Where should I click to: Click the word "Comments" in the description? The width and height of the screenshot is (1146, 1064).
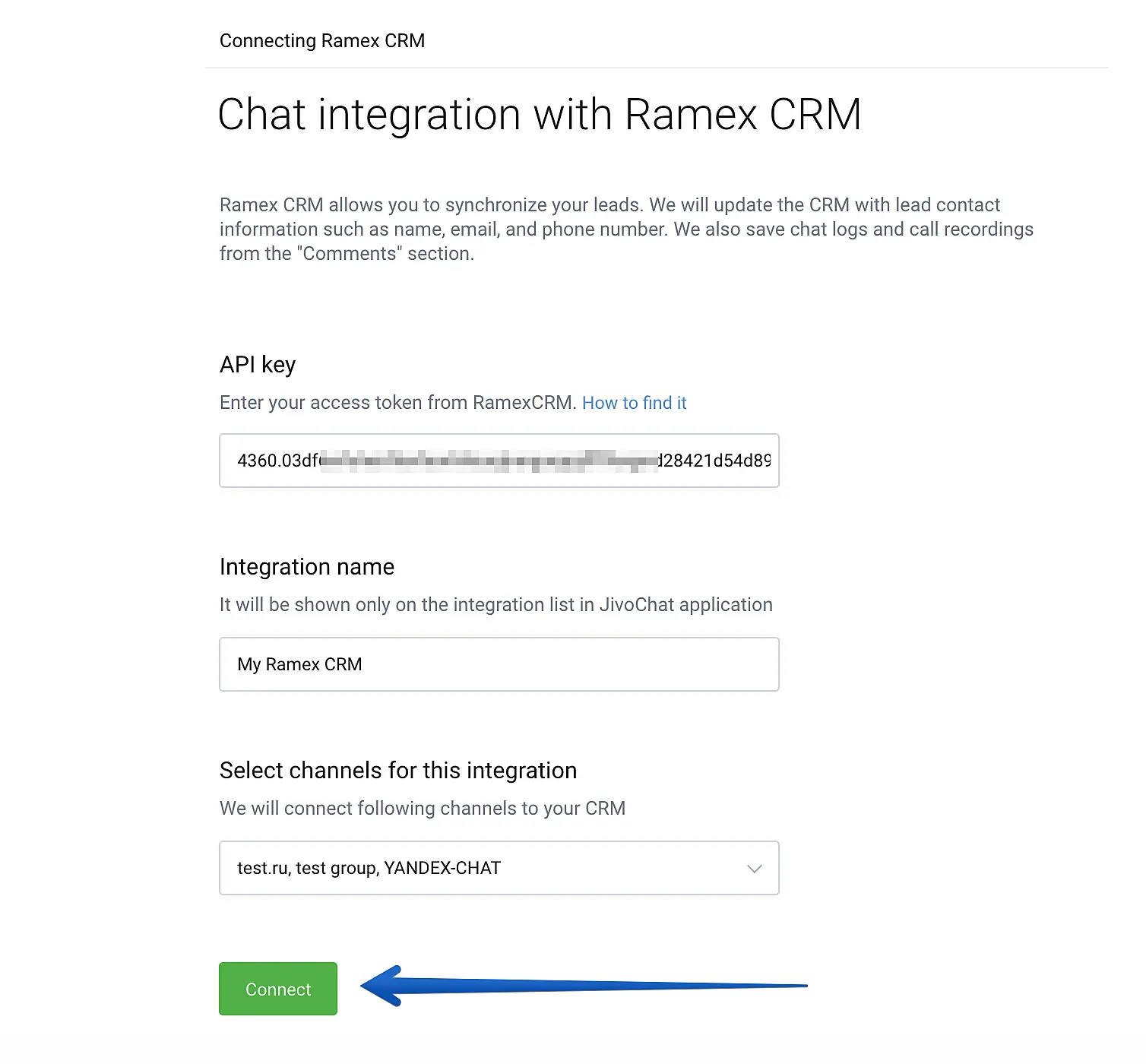point(350,254)
